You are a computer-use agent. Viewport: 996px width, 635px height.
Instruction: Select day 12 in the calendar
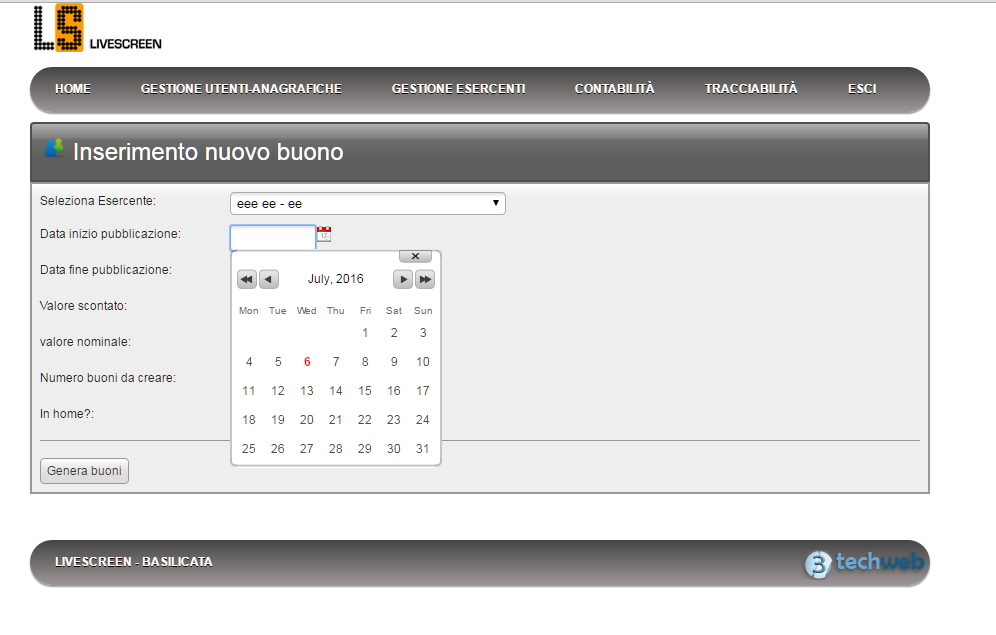tap(278, 391)
